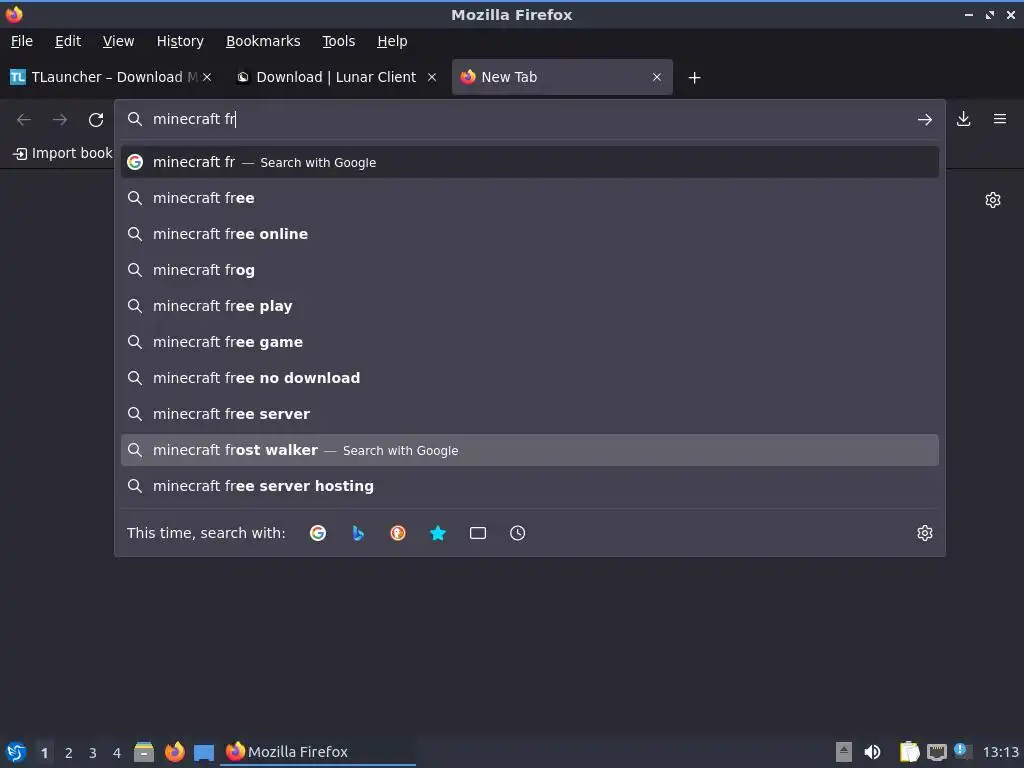Open New Tab page settings gear
The image size is (1024, 768).
(993, 200)
